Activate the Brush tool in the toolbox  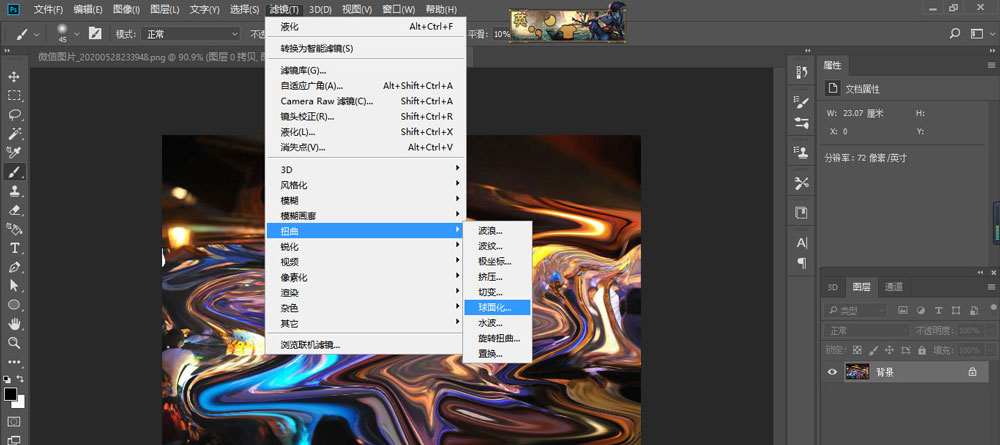(x=15, y=172)
